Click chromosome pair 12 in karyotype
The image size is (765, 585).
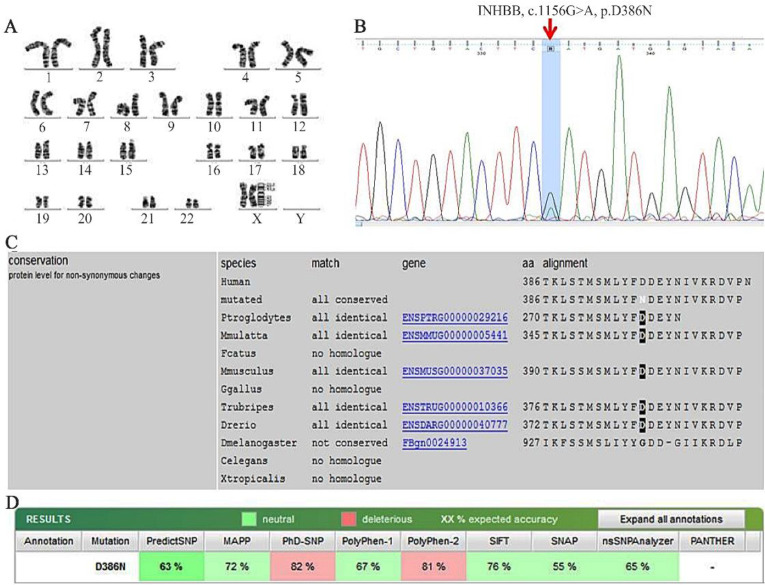point(299,105)
